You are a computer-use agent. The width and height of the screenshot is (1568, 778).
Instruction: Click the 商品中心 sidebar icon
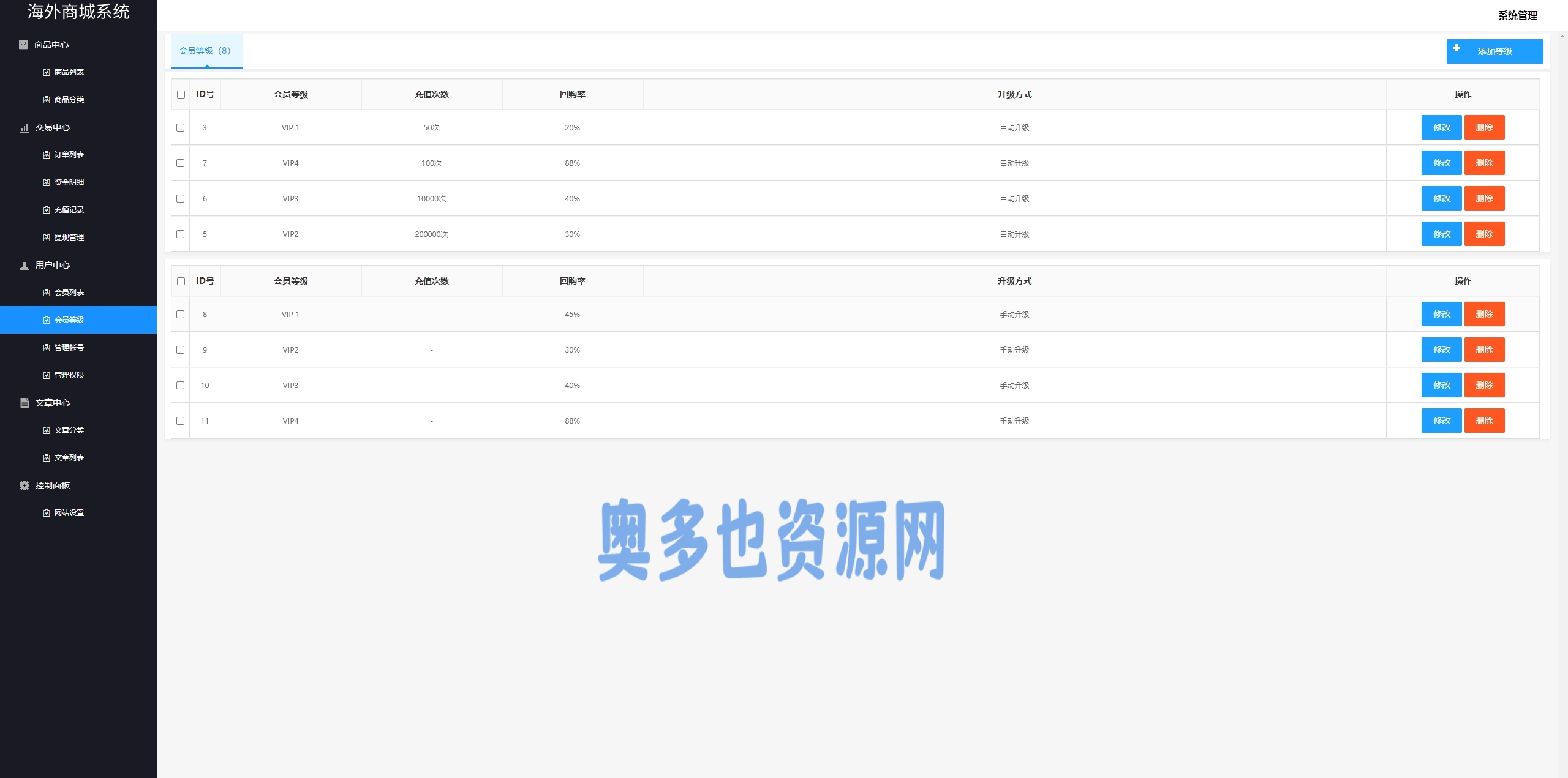coord(23,45)
